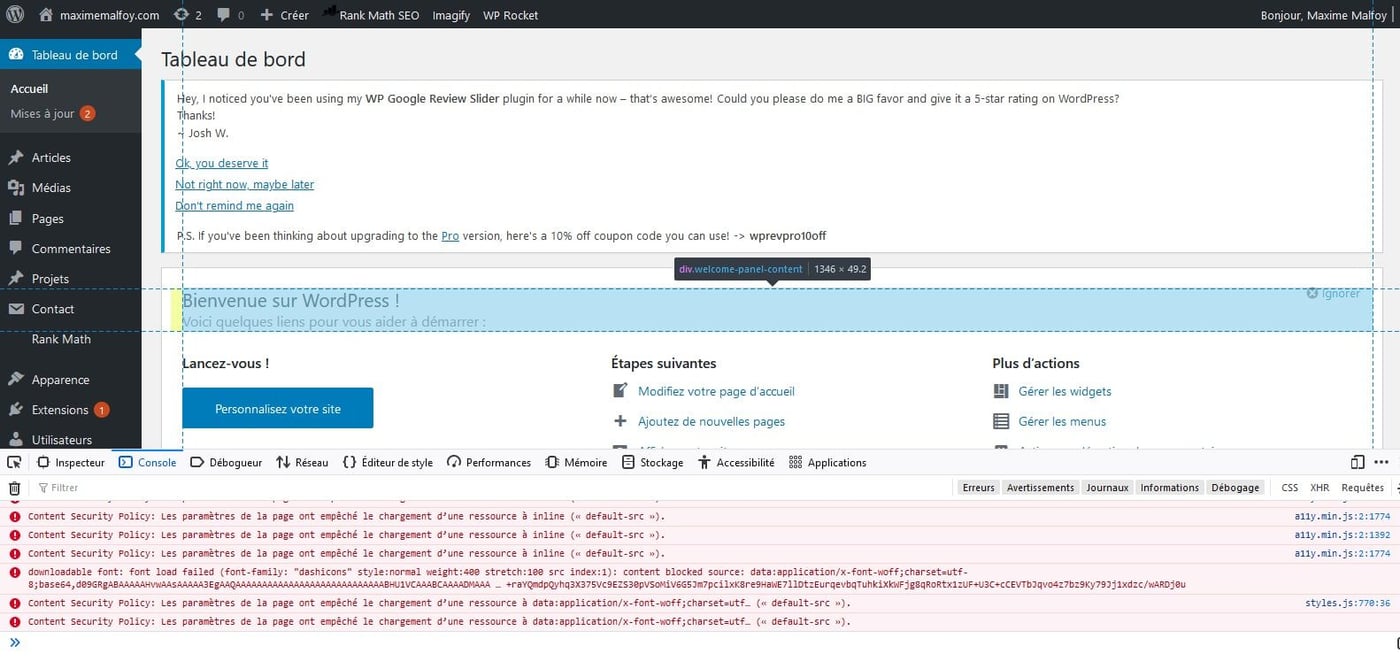Toggle the Avertissements log filter
Viewport: 1400px width, 669px height.
(x=1040, y=487)
